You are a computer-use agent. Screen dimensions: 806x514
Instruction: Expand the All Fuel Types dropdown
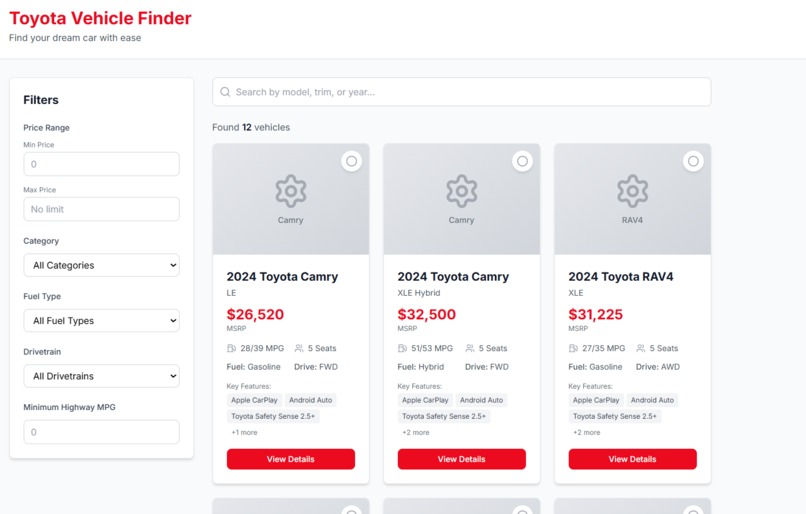(x=101, y=321)
